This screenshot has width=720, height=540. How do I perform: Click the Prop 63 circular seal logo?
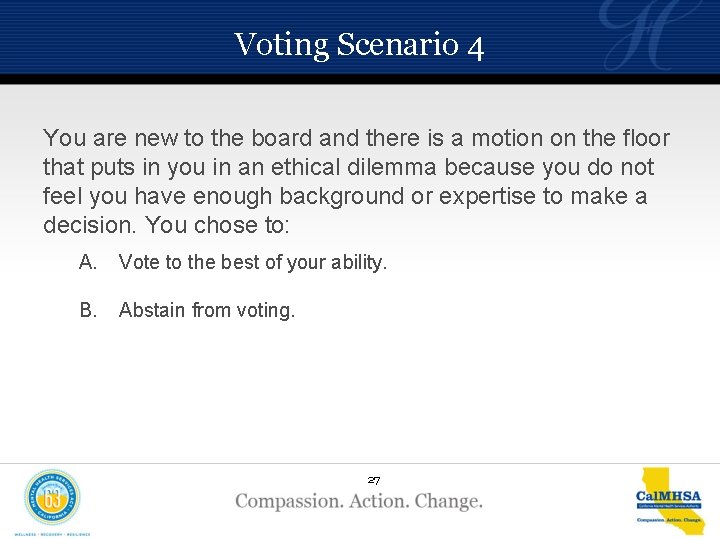(x=52, y=497)
